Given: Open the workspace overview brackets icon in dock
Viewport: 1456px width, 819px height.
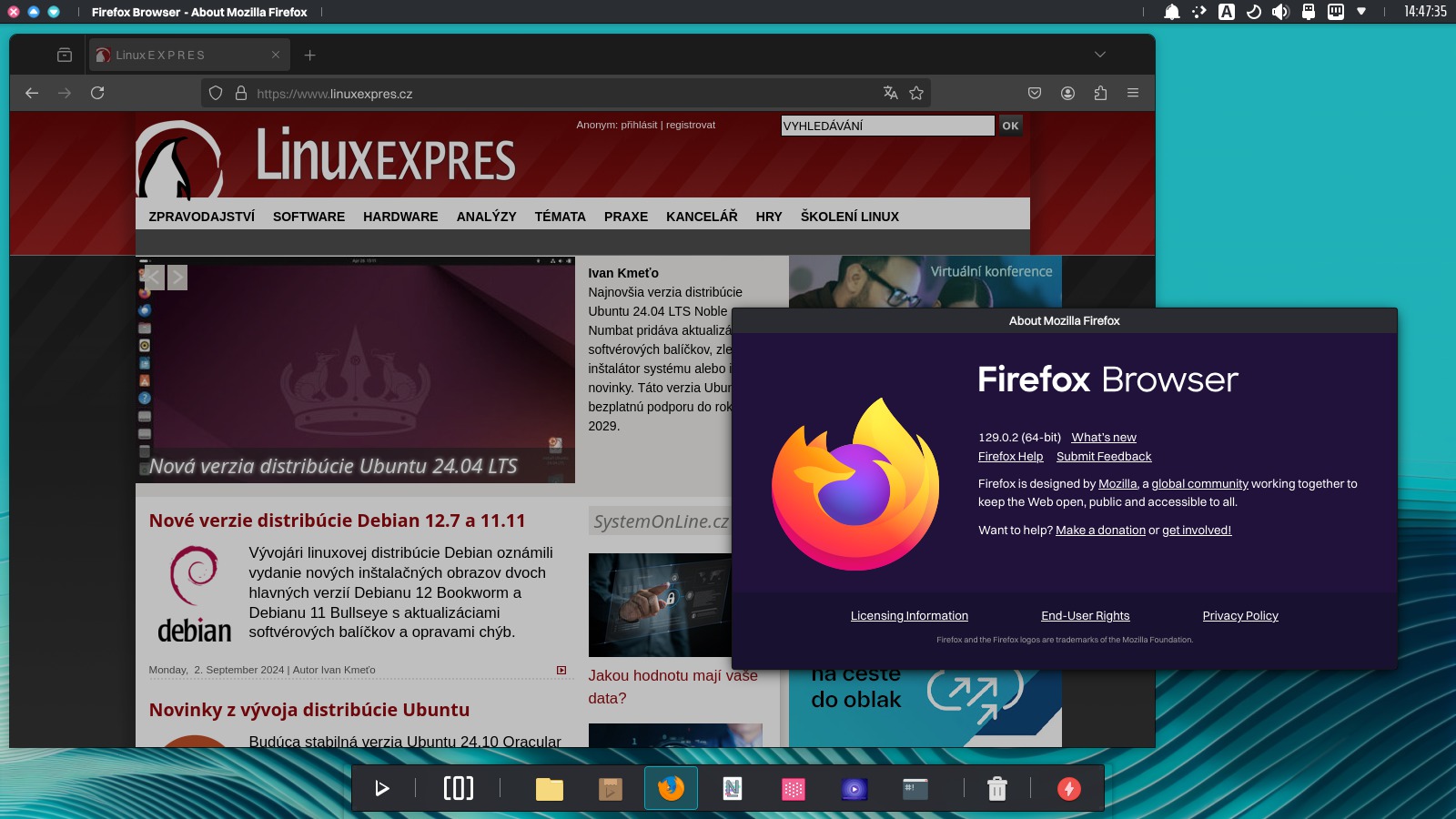Looking at the screenshot, I should pyautogui.click(x=459, y=788).
